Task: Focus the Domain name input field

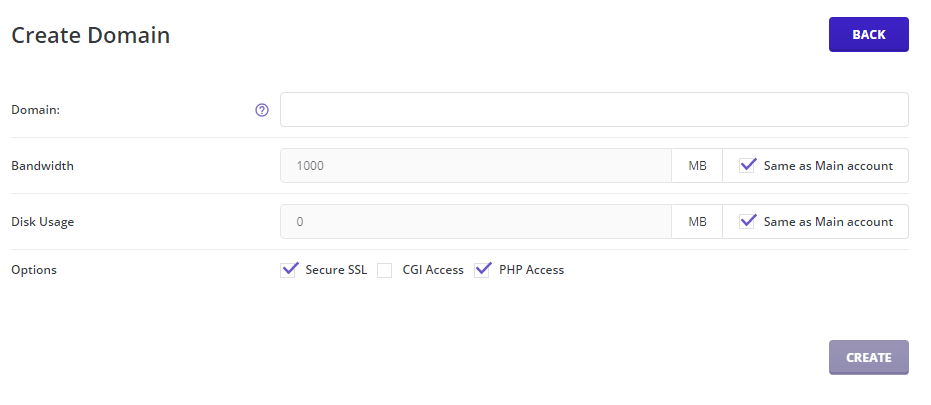Action: (594, 110)
